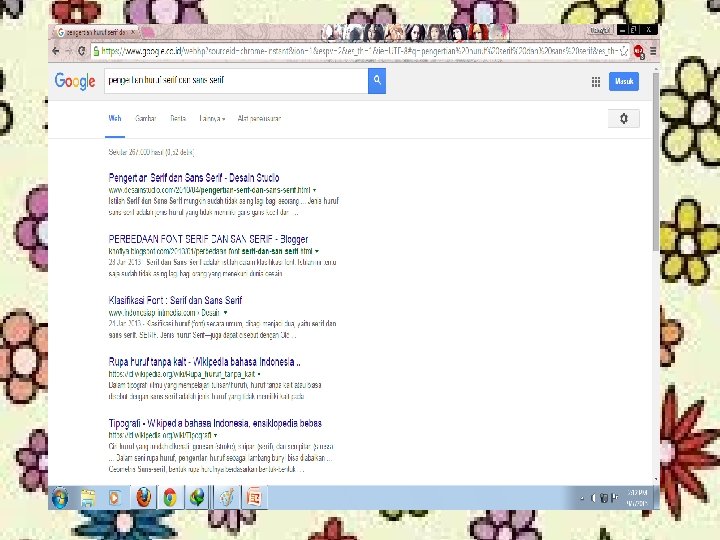The height and width of the screenshot is (540, 720).
Task: Expand arrow beside indonesiaprintmedia URL
Action: click(225, 313)
